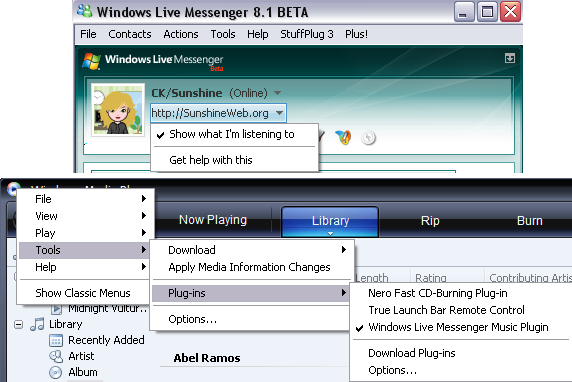This screenshot has height=382, width=572.
Task: Select Show Classic Menus
Action: (x=84, y=293)
